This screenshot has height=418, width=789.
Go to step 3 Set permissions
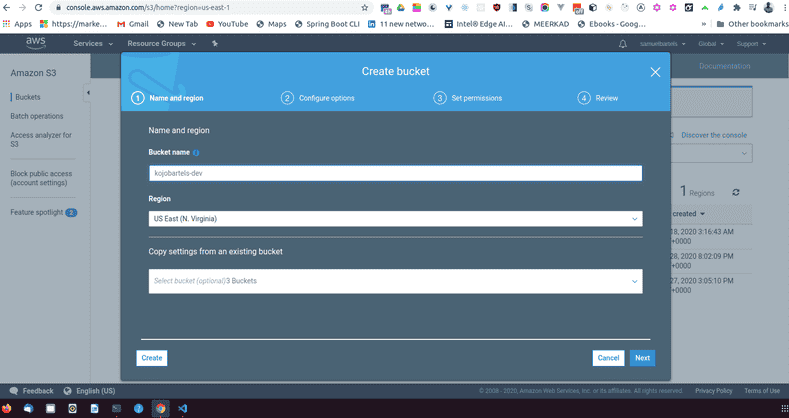tap(467, 98)
